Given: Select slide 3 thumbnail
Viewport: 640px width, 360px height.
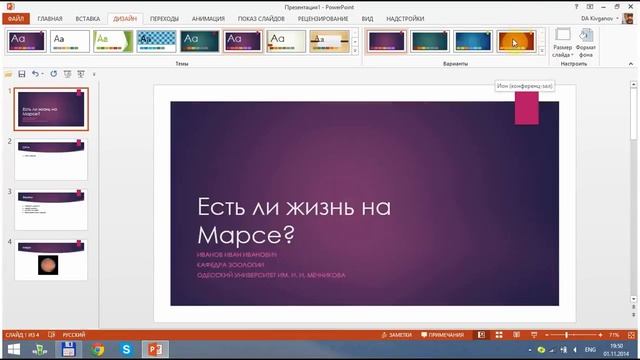Looking at the screenshot, I should [51, 210].
